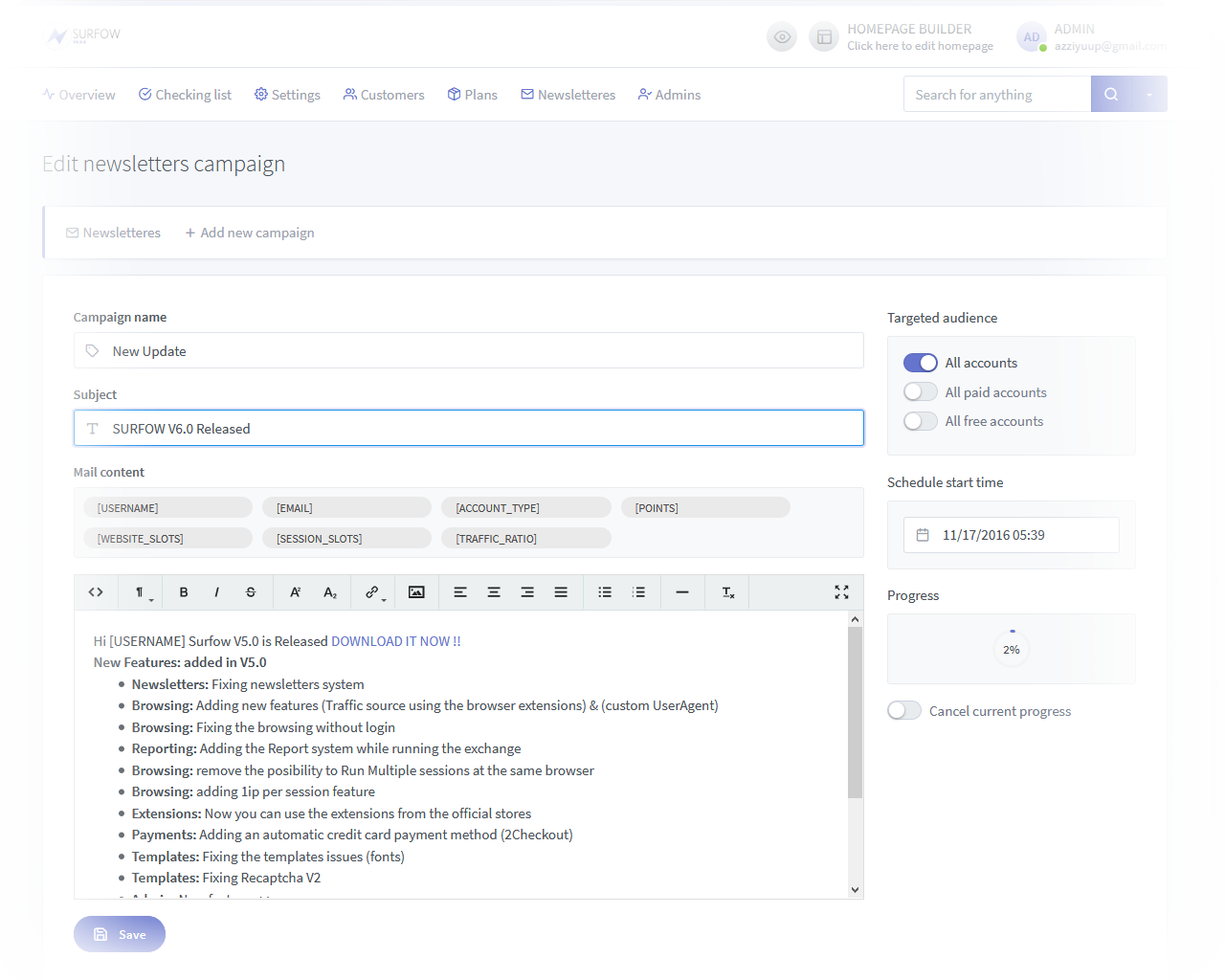The height and width of the screenshot is (980, 1225).
Task: Open the search options dropdown arrow
Action: [x=1149, y=94]
